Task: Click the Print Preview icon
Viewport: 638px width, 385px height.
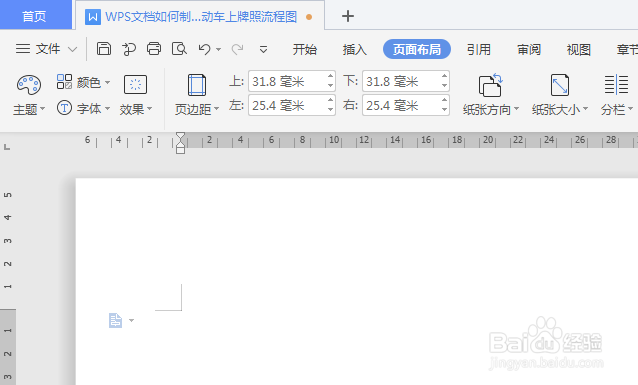Action: click(179, 49)
